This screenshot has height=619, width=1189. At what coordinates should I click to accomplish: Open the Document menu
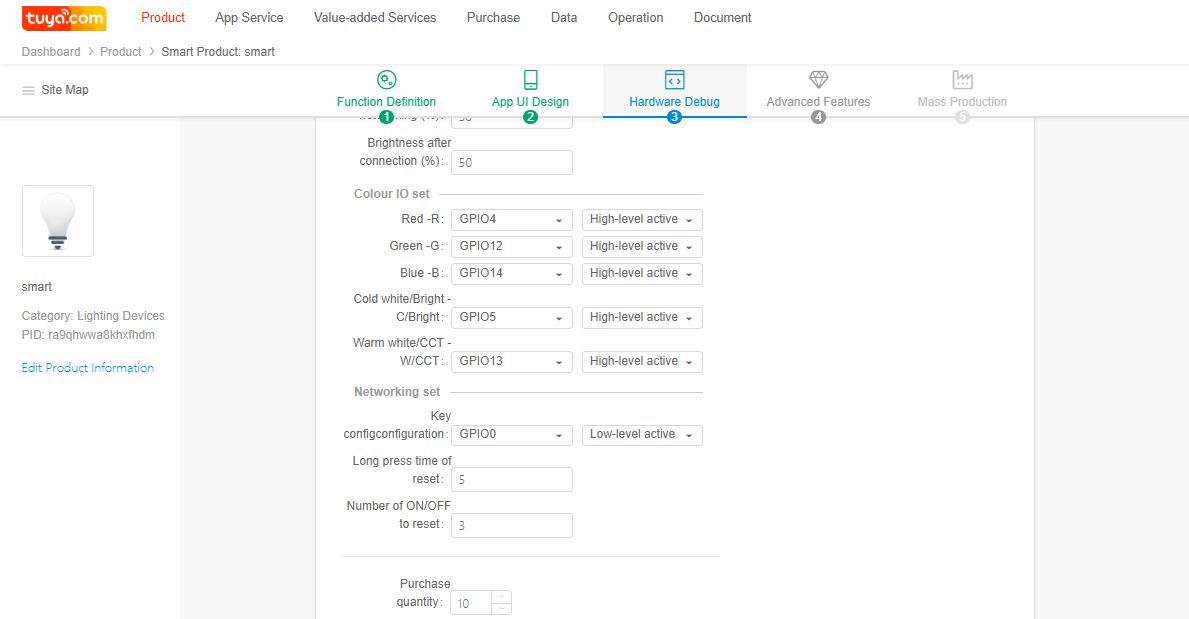[x=723, y=17]
